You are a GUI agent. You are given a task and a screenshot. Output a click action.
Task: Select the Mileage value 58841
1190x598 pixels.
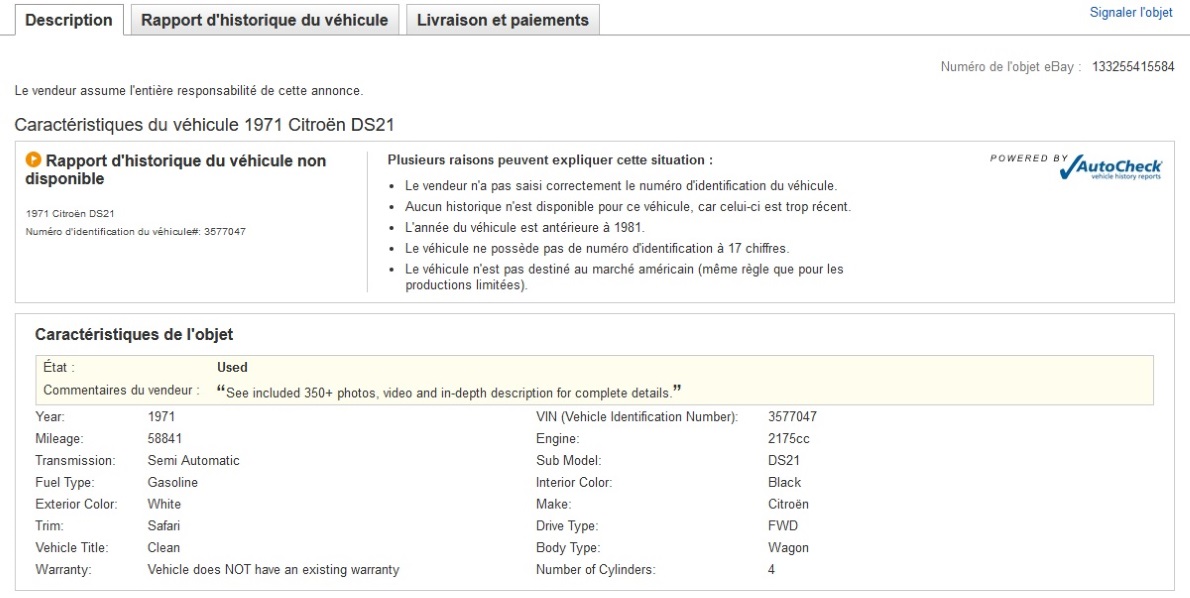point(165,439)
